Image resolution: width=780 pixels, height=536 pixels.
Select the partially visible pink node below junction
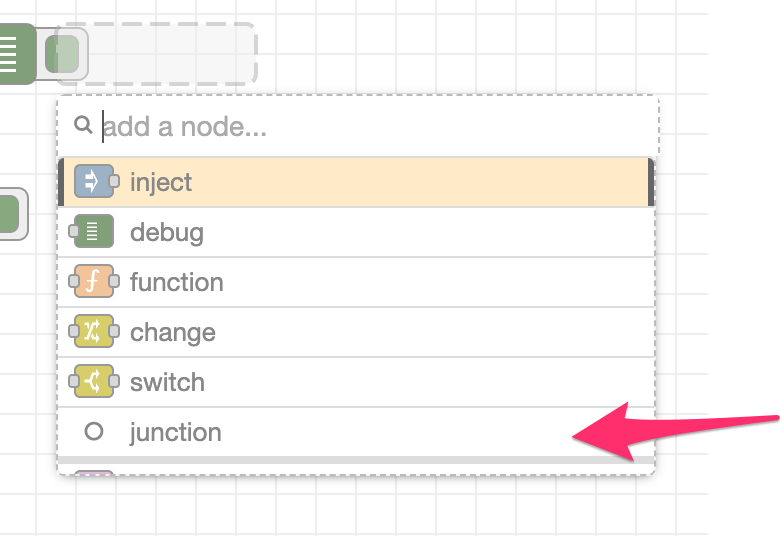tap(94, 472)
